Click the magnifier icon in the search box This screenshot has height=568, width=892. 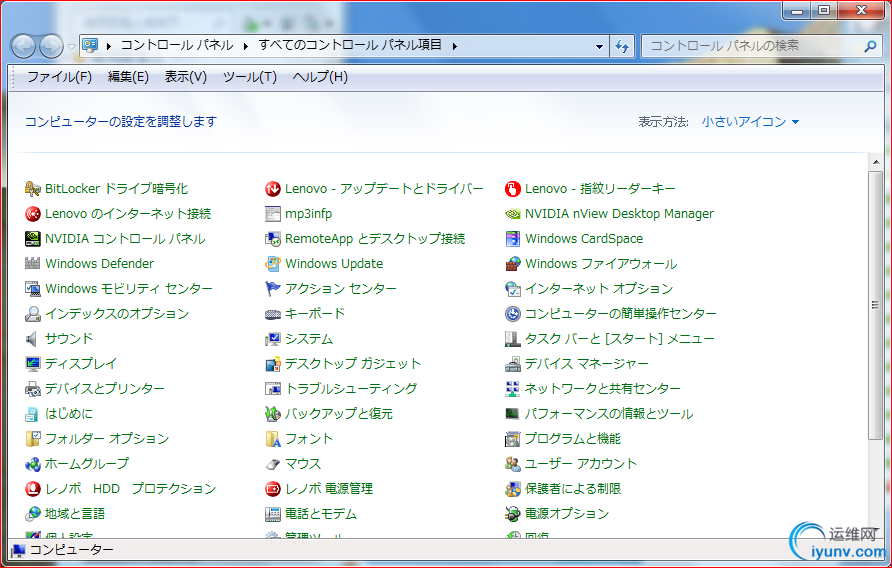click(x=870, y=46)
